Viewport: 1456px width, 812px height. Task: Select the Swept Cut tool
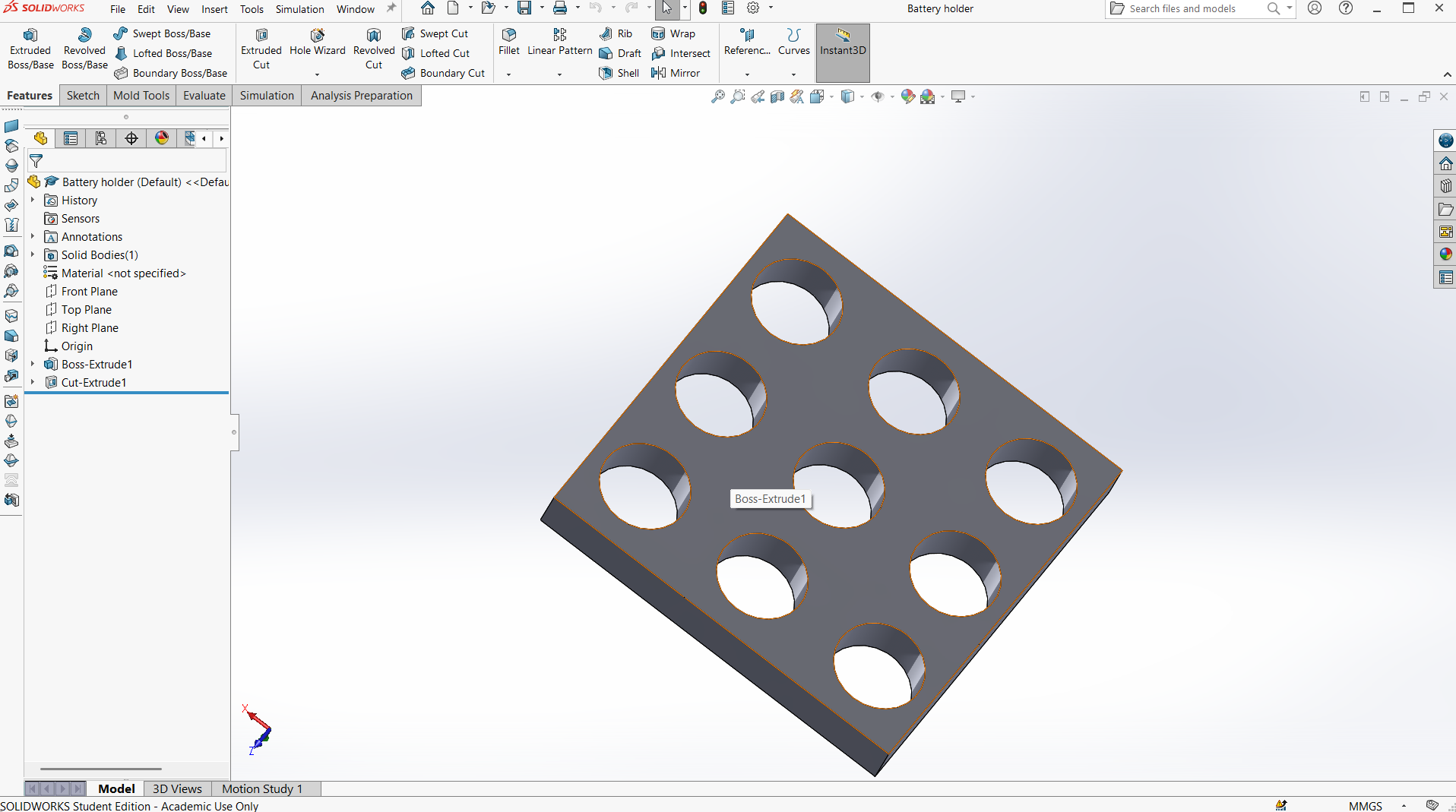click(x=435, y=33)
